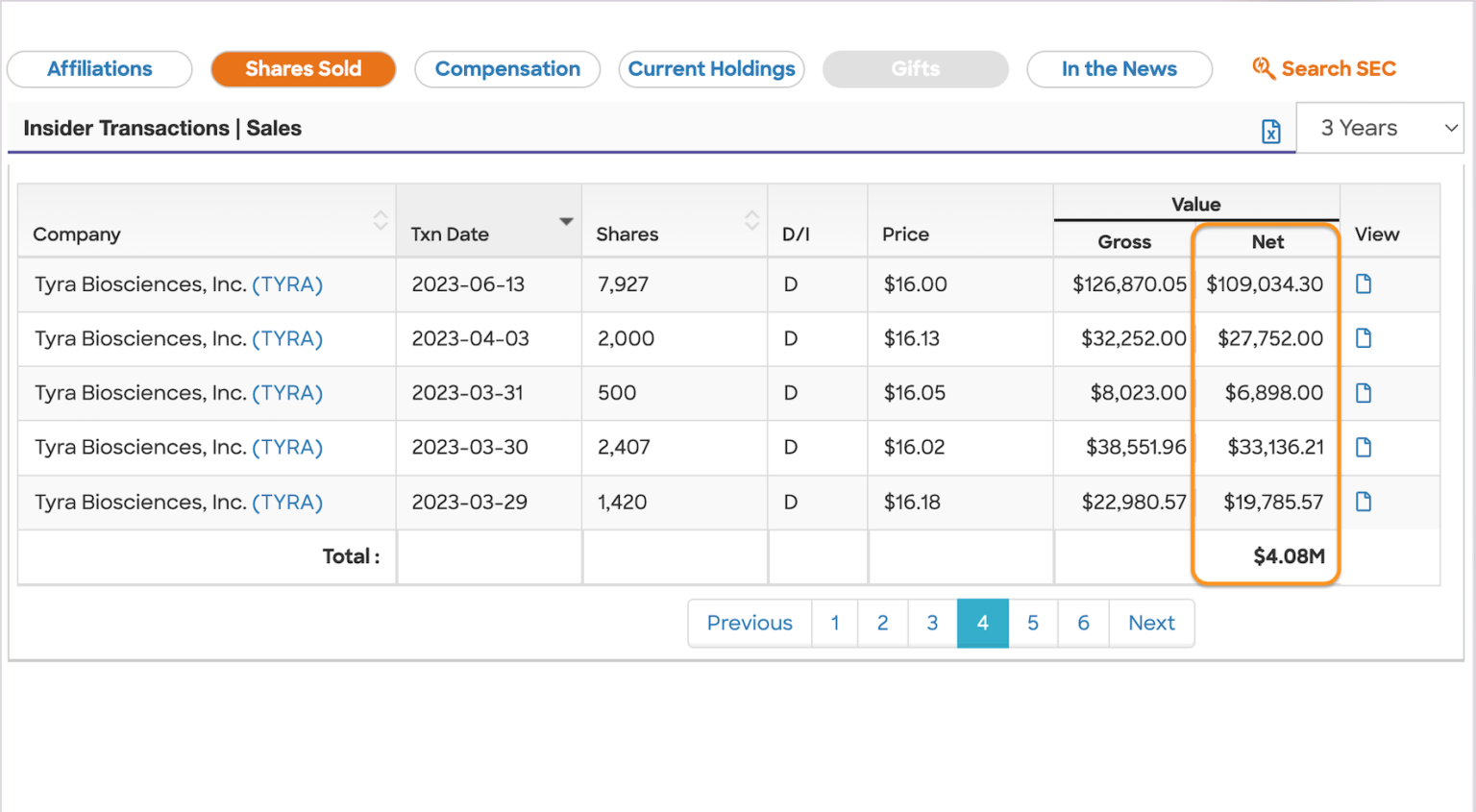
Task: Switch to the Compensation tab
Action: (x=507, y=68)
